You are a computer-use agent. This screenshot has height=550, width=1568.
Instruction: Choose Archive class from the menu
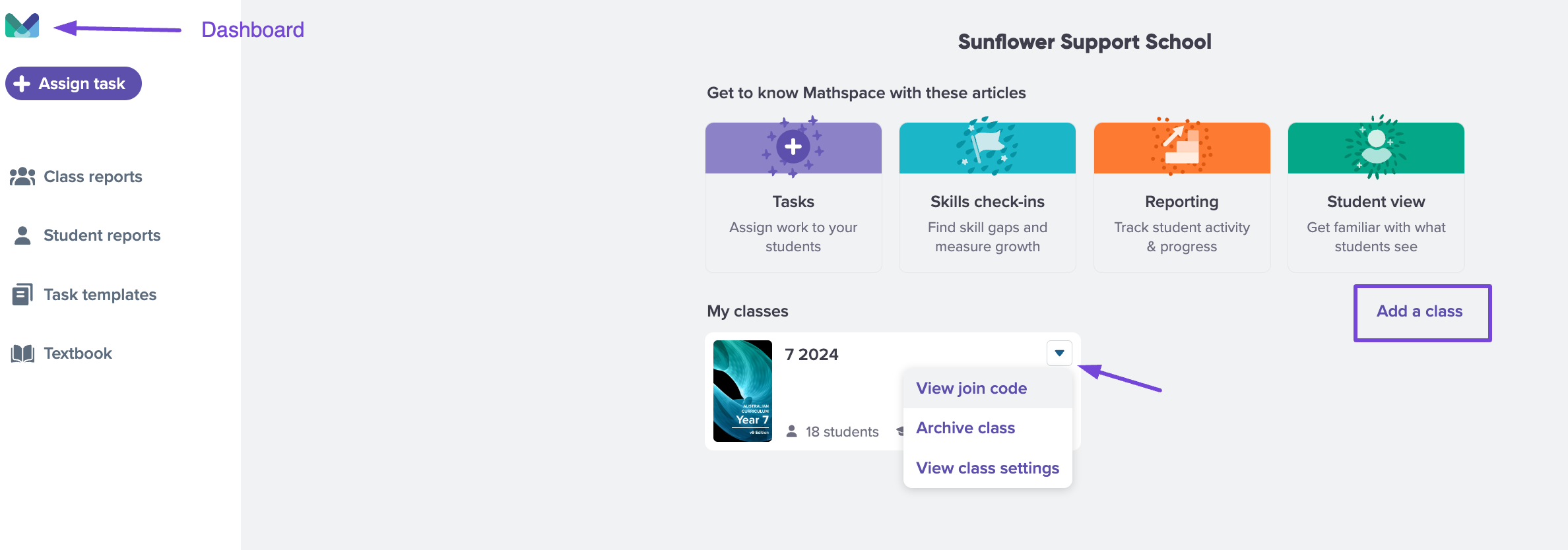click(x=965, y=428)
